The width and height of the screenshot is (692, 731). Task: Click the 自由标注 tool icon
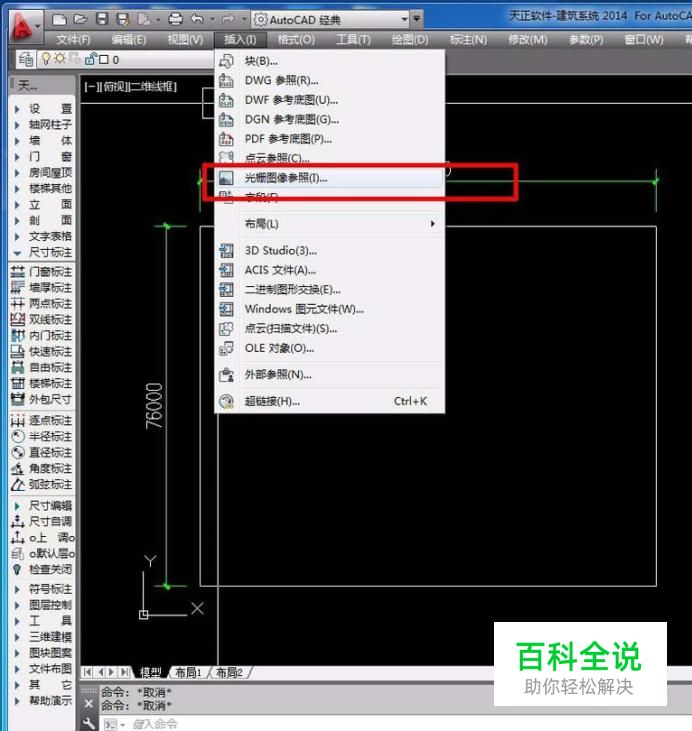coord(18,368)
